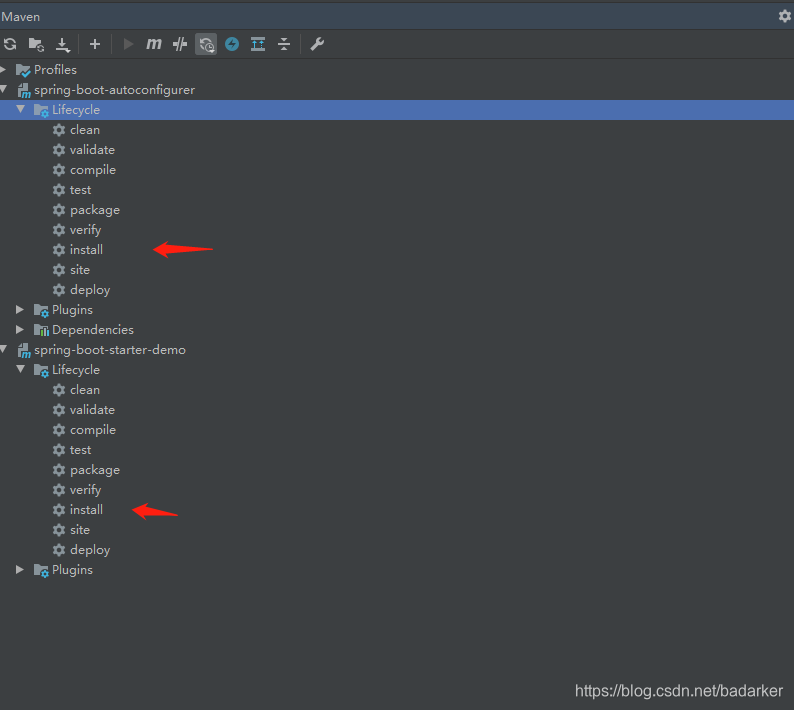Expand starter-demo Plugins node
This screenshot has width=794, height=710.
(20, 569)
